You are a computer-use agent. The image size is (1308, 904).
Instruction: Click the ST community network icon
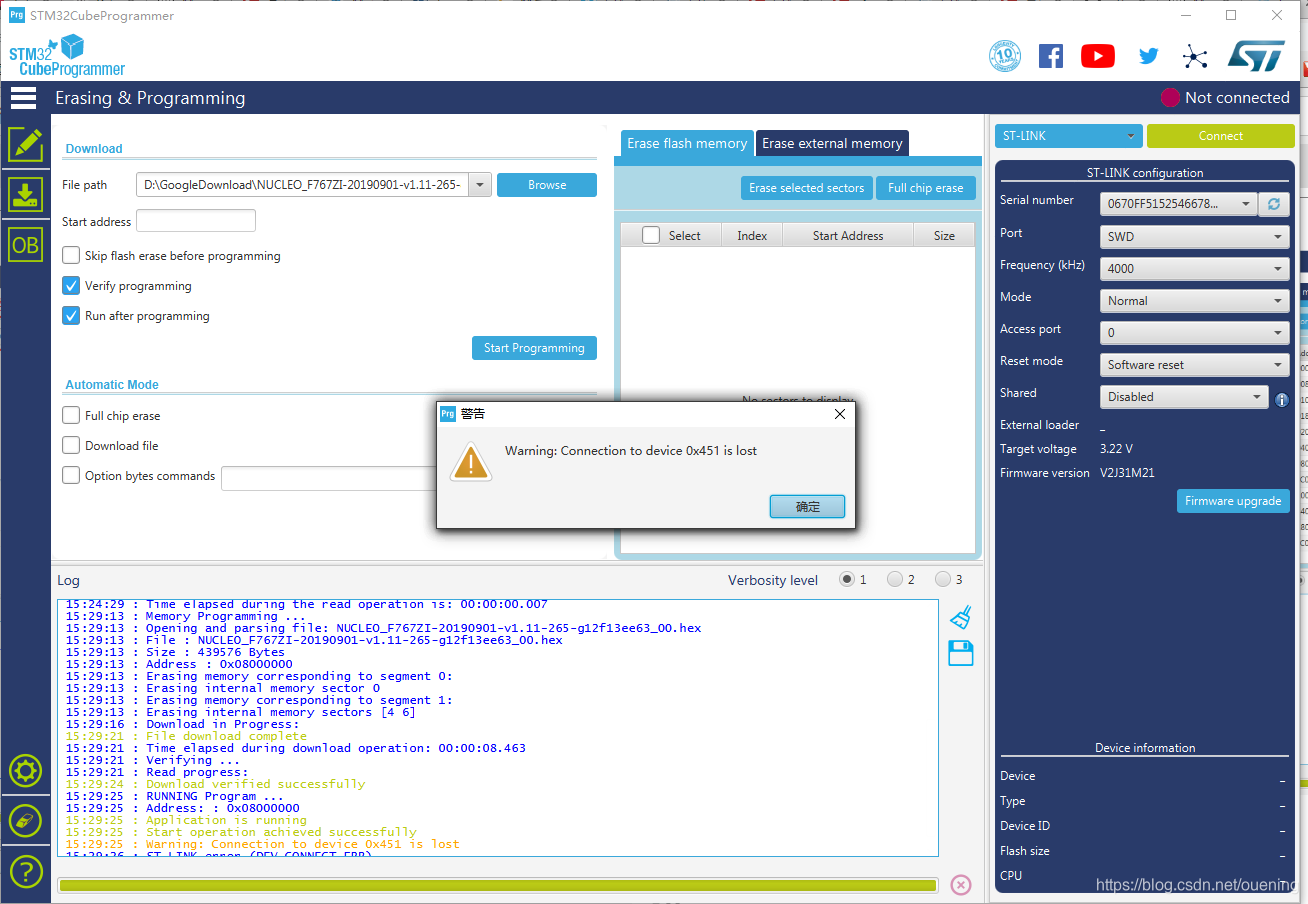1195,56
